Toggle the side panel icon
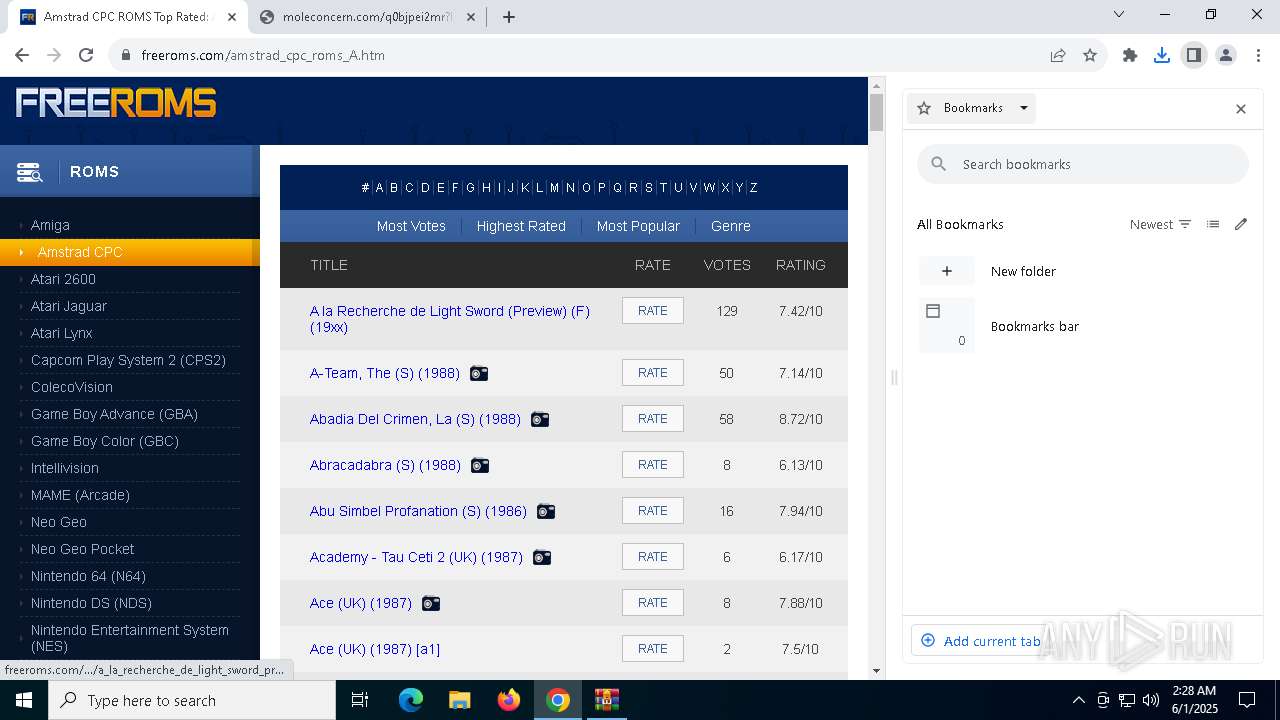The width and height of the screenshot is (1280, 720). click(x=1194, y=55)
